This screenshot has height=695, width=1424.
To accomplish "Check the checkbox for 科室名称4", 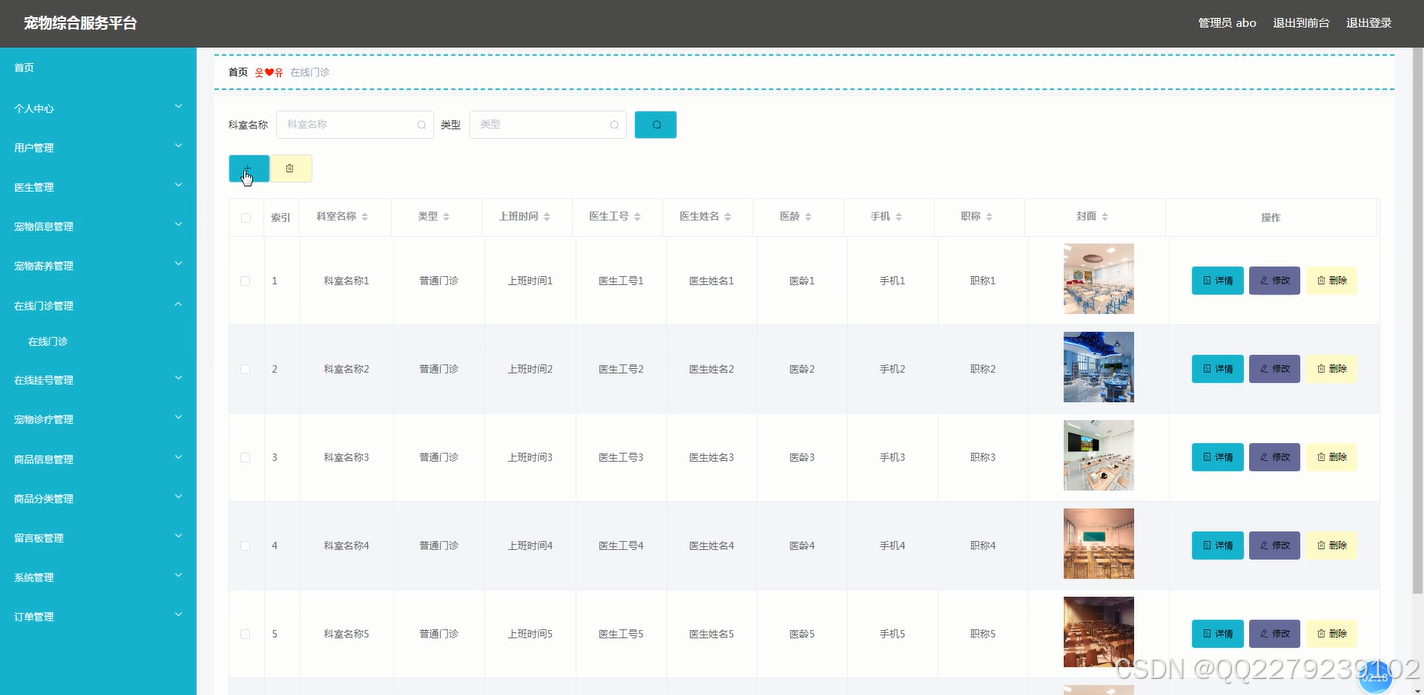I will 245,545.
